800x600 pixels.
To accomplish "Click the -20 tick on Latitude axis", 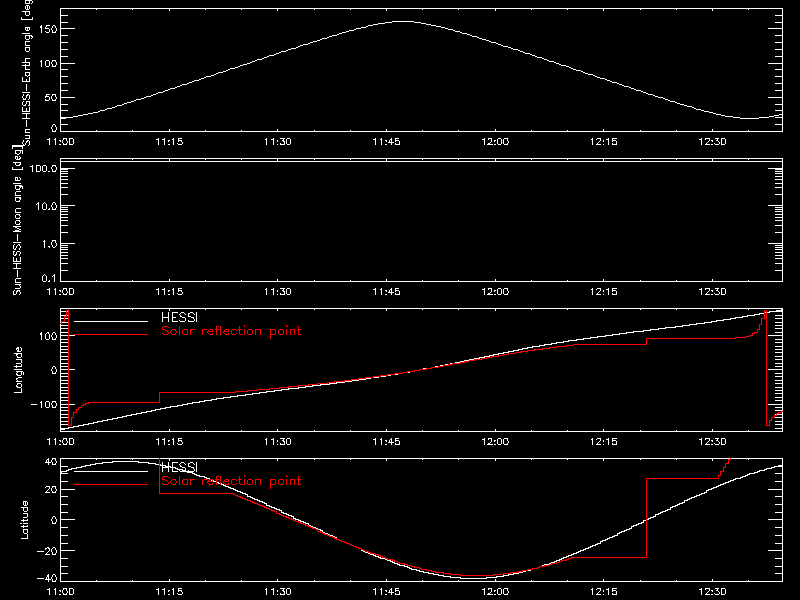I will point(47,551).
